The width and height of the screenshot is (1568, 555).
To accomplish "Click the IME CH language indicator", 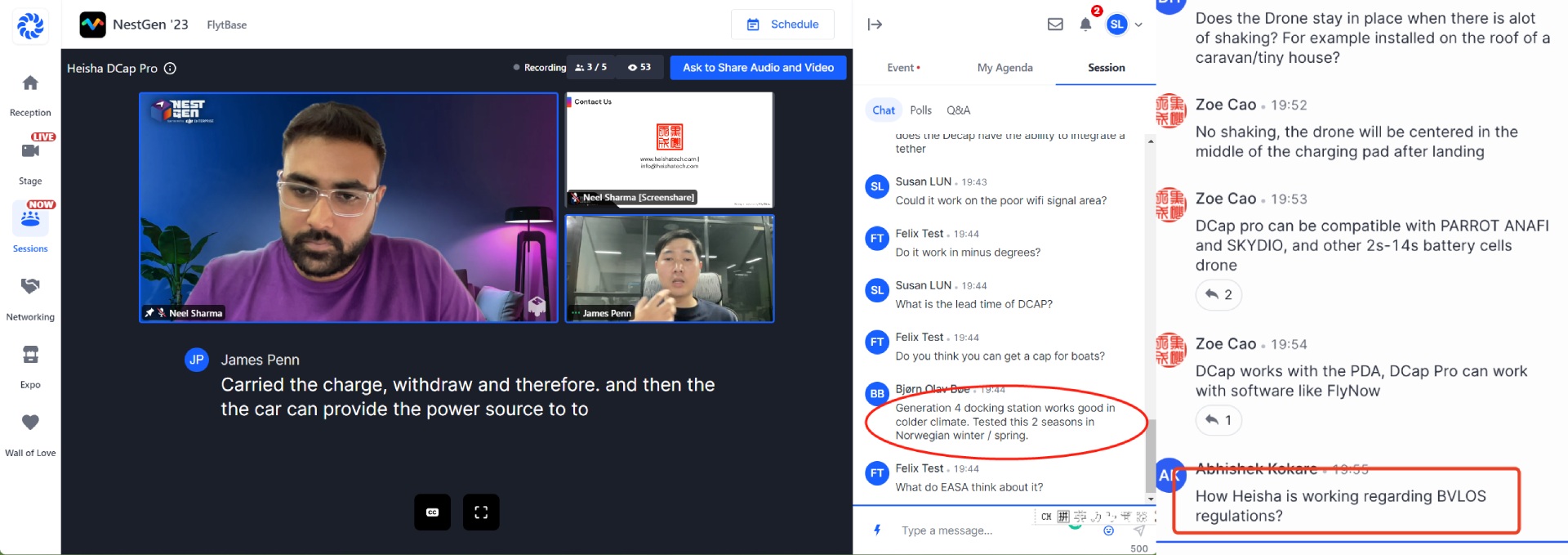I will 1046,517.
